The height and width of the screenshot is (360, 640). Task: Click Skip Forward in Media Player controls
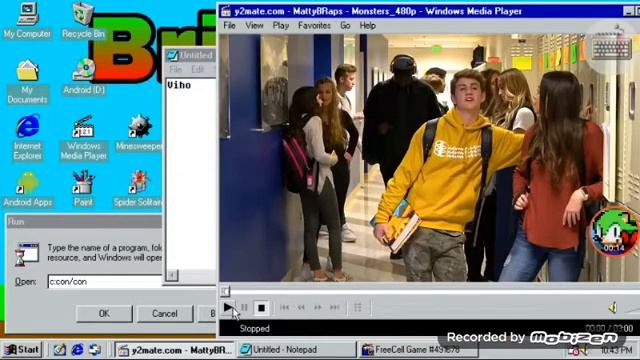335,307
